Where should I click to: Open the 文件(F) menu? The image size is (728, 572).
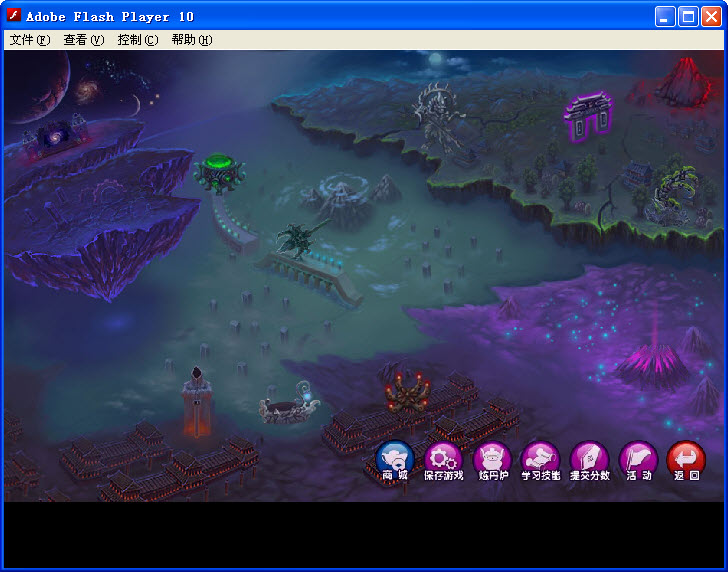tap(30, 40)
